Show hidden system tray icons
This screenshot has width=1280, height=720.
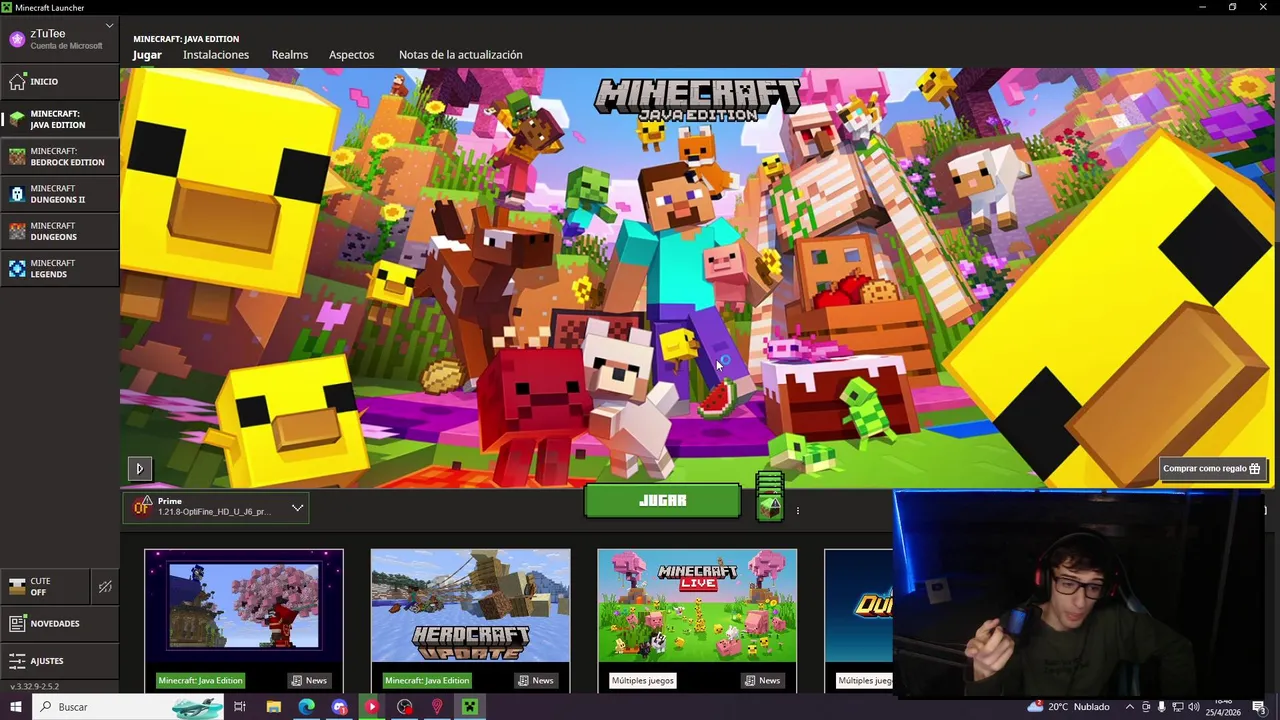point(1130,707)
